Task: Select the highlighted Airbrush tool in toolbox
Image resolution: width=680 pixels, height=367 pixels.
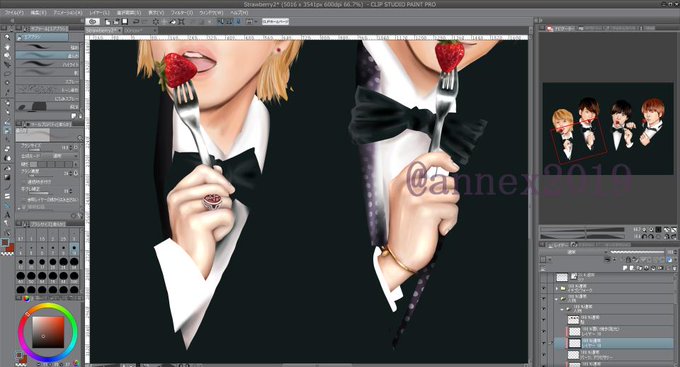Action: point(7,131)
